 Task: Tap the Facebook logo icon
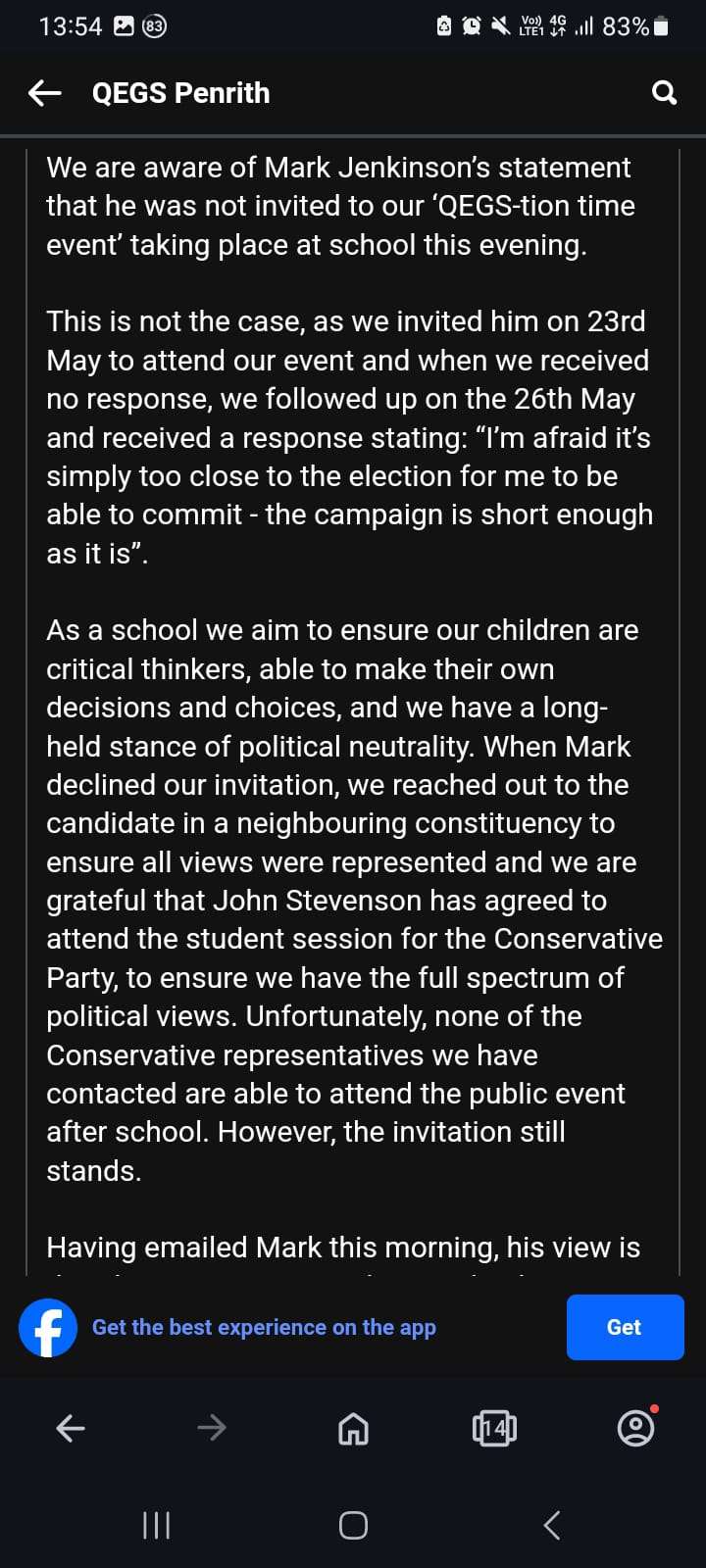tap(48, 1328)
